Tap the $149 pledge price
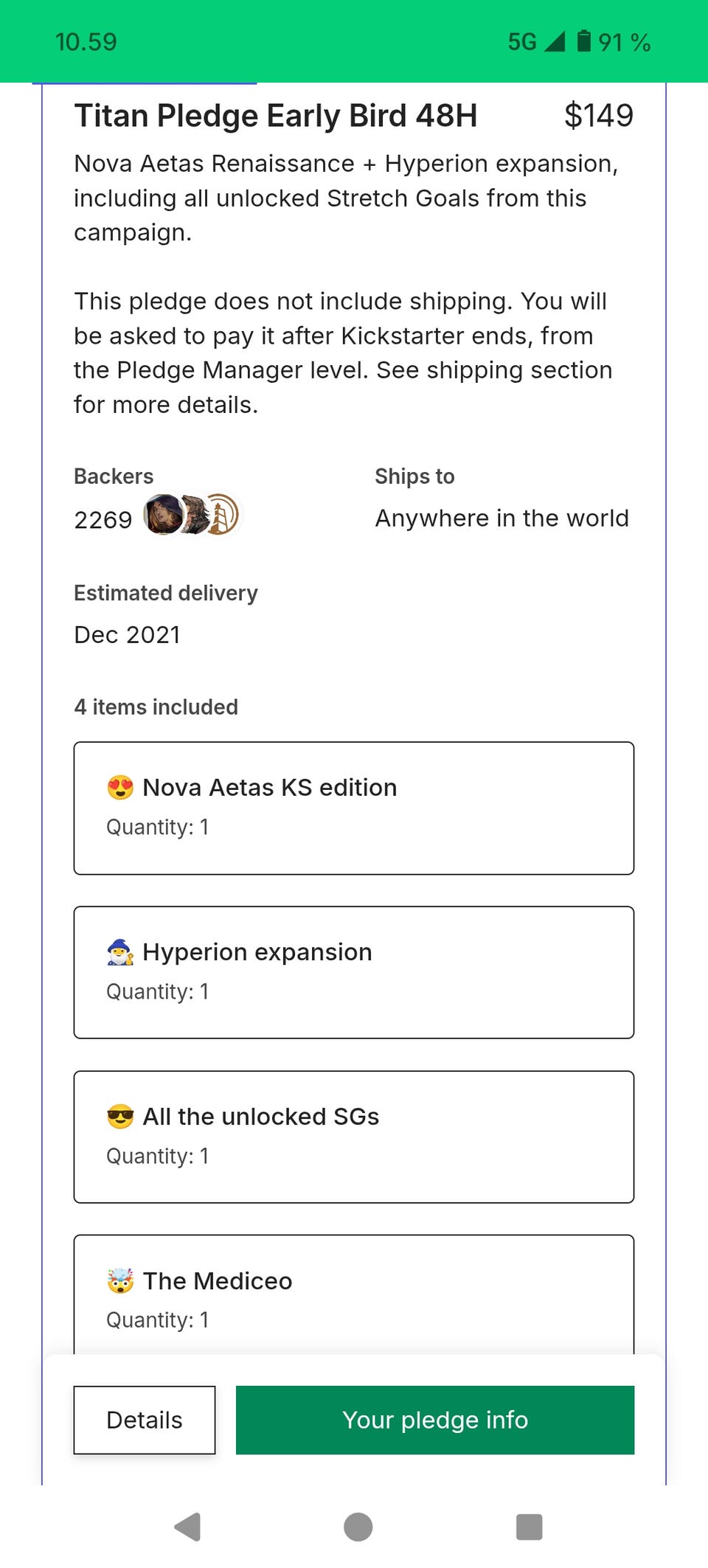708x1568 pixels. coord(598,116)
